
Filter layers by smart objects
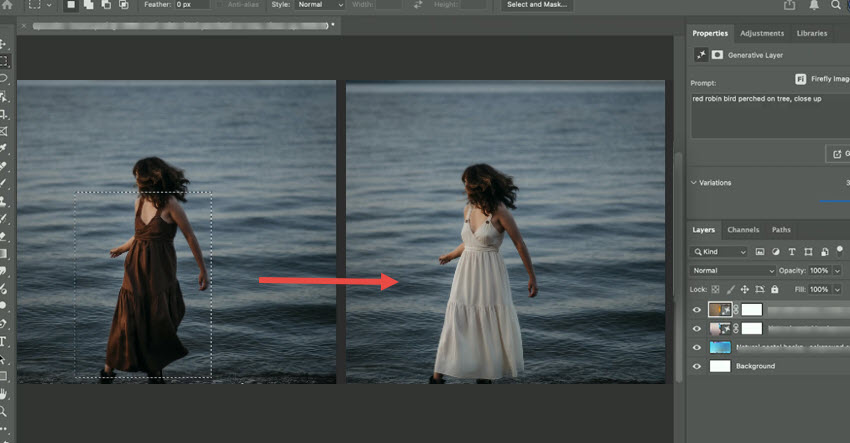825,252
